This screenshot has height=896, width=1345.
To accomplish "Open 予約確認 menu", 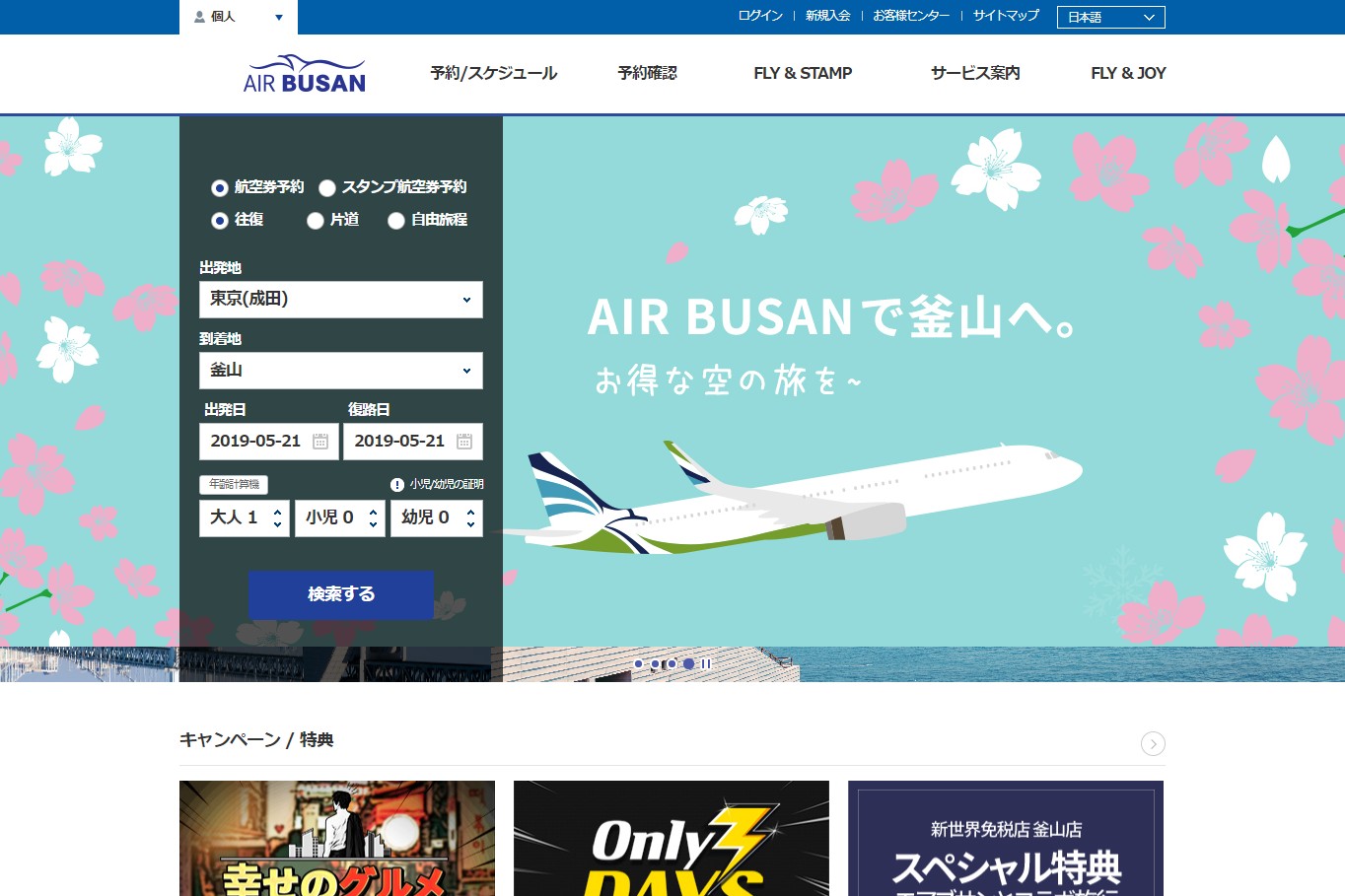I will [x=647, y=73].
